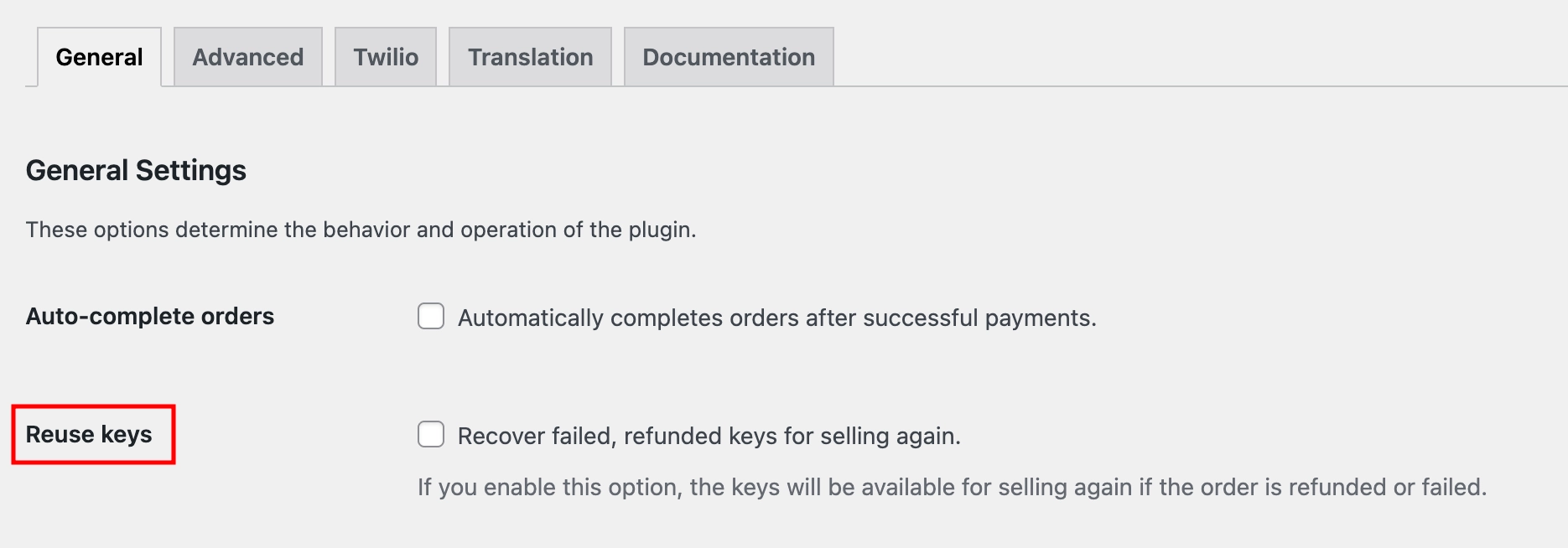Viewport: 1568px width, 548px height.
Task: Open the Twilio settings tab
Action: tap(386, 57)
